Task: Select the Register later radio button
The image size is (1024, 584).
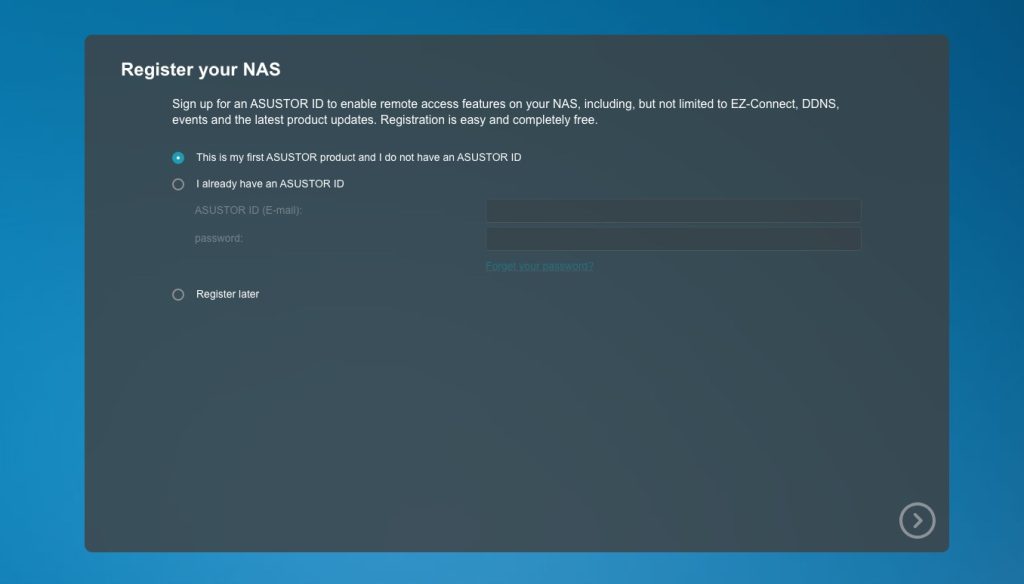Action: click(178, 295)
